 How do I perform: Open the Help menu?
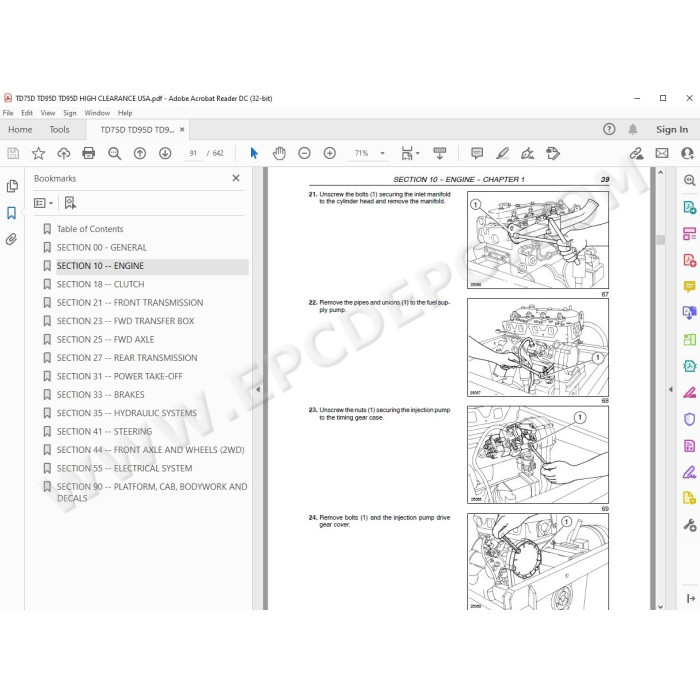point(125,113)
